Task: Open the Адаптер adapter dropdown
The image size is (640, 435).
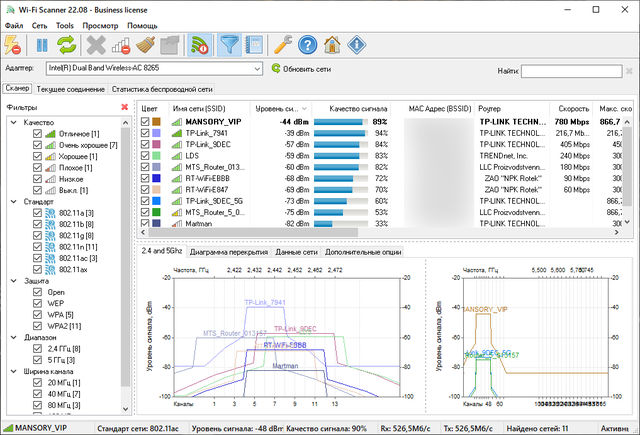Action: point(256,69)
